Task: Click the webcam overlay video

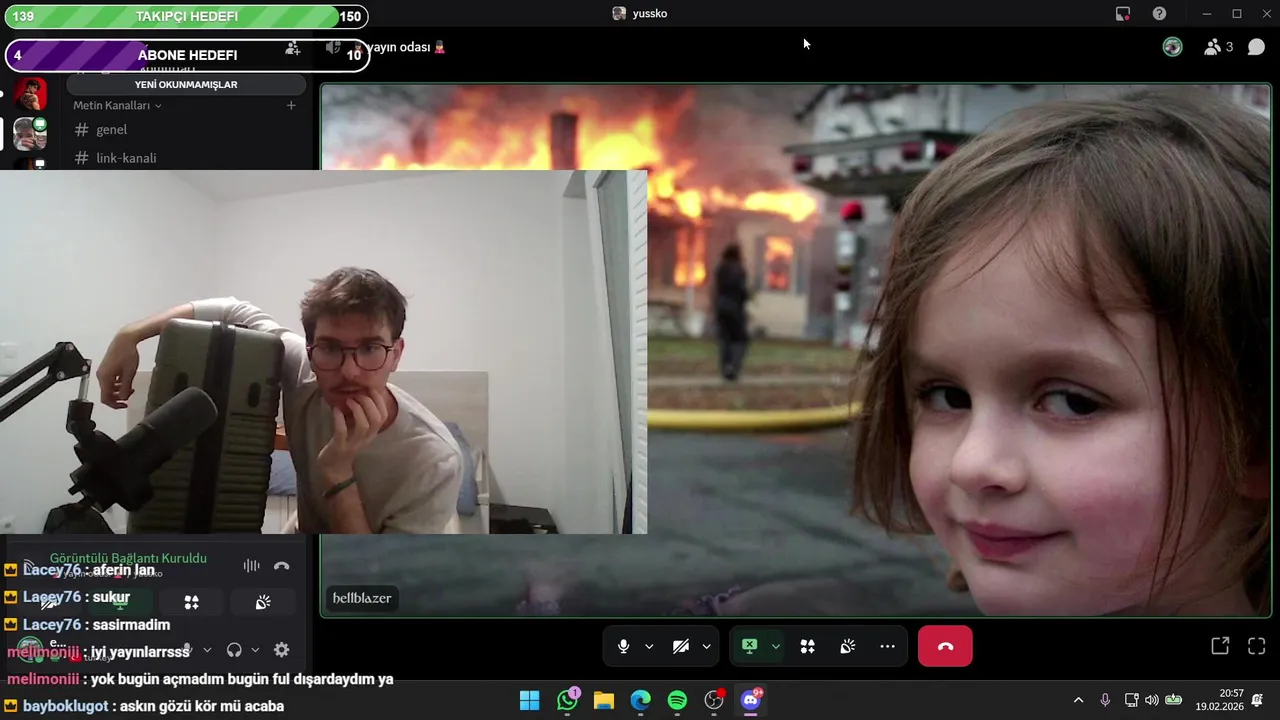Action: tap(323, 352)
